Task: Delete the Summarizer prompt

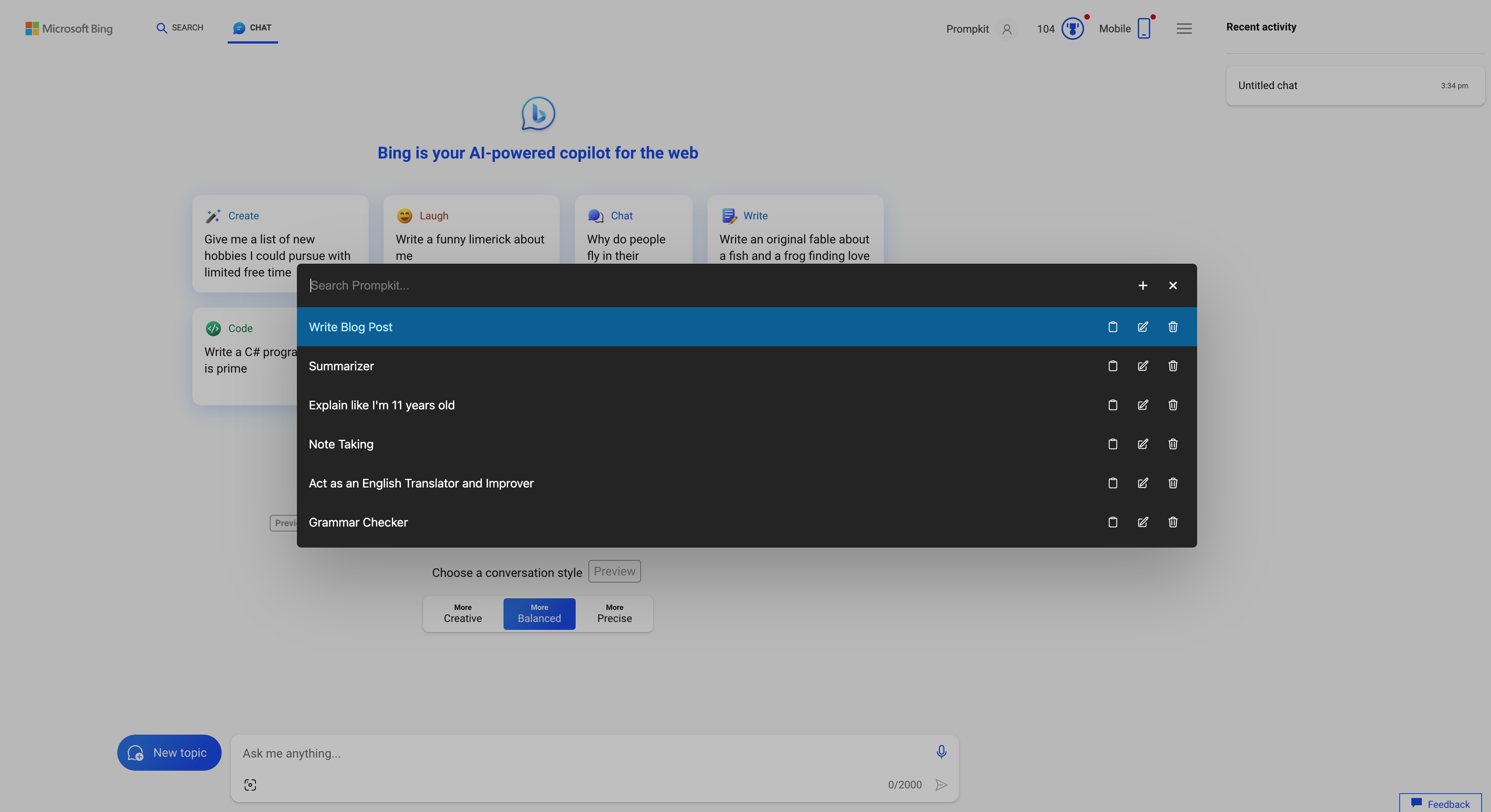Action: click(1173, 366)
